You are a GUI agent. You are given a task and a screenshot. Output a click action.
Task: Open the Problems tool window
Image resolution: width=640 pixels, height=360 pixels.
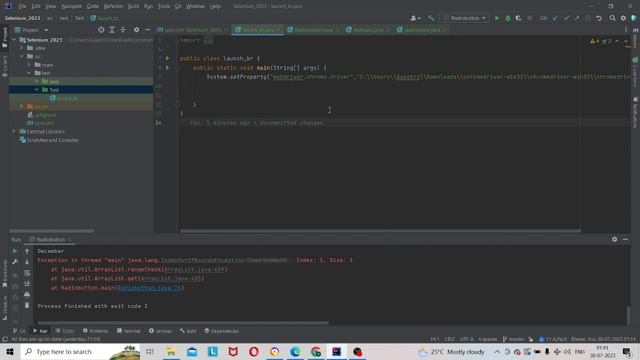tap(96, 331)
